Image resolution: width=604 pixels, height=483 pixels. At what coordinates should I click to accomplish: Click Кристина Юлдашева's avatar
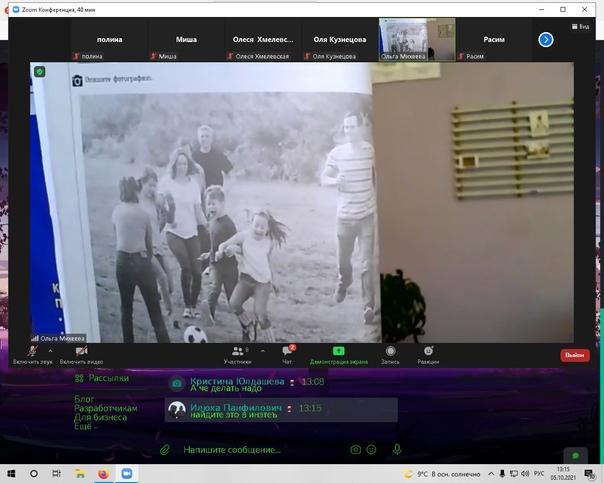point(177,384)
